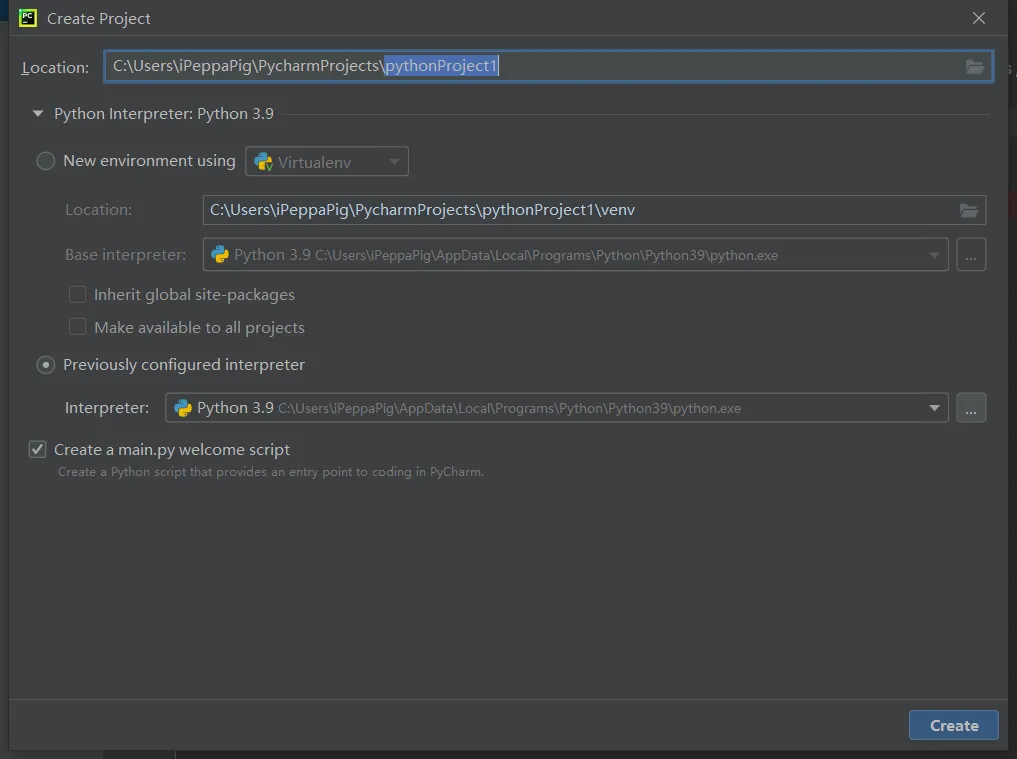Image resolution: width=1017 pixels, height=759 pixels.
Task: Close the Create Project dialog
Action: 979,18
